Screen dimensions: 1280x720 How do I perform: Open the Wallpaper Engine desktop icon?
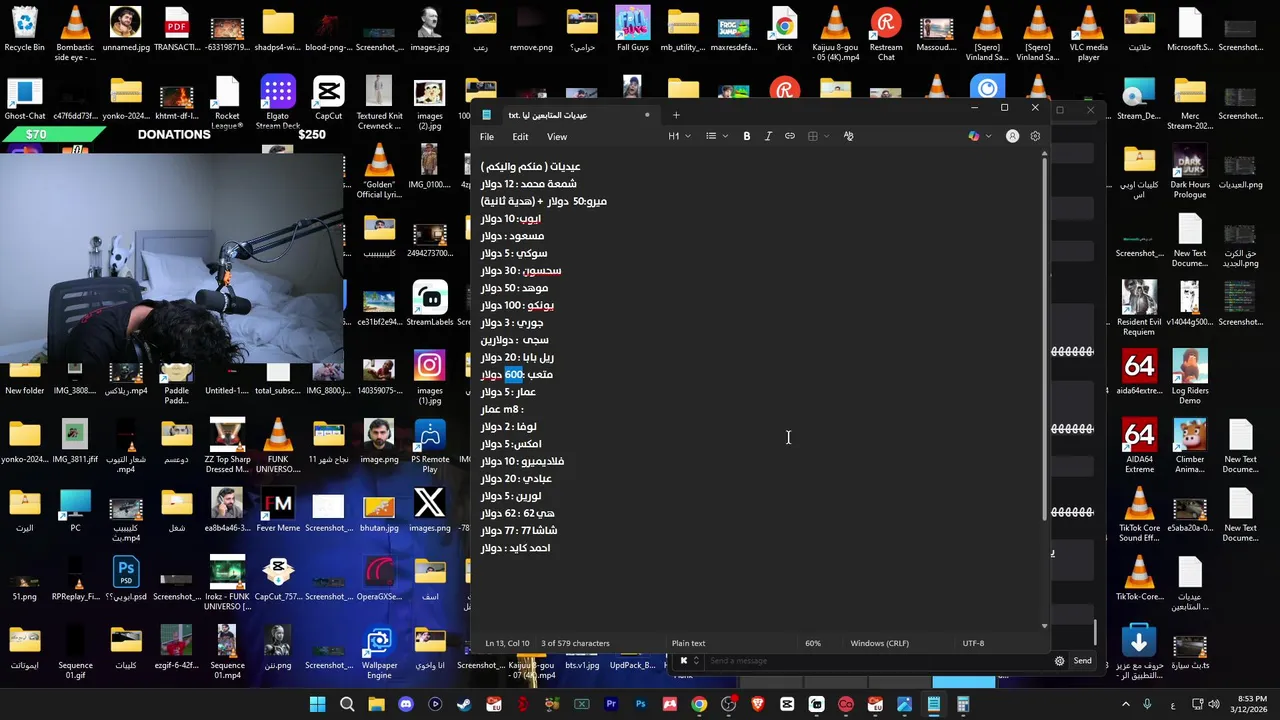(x=379, y=653)
